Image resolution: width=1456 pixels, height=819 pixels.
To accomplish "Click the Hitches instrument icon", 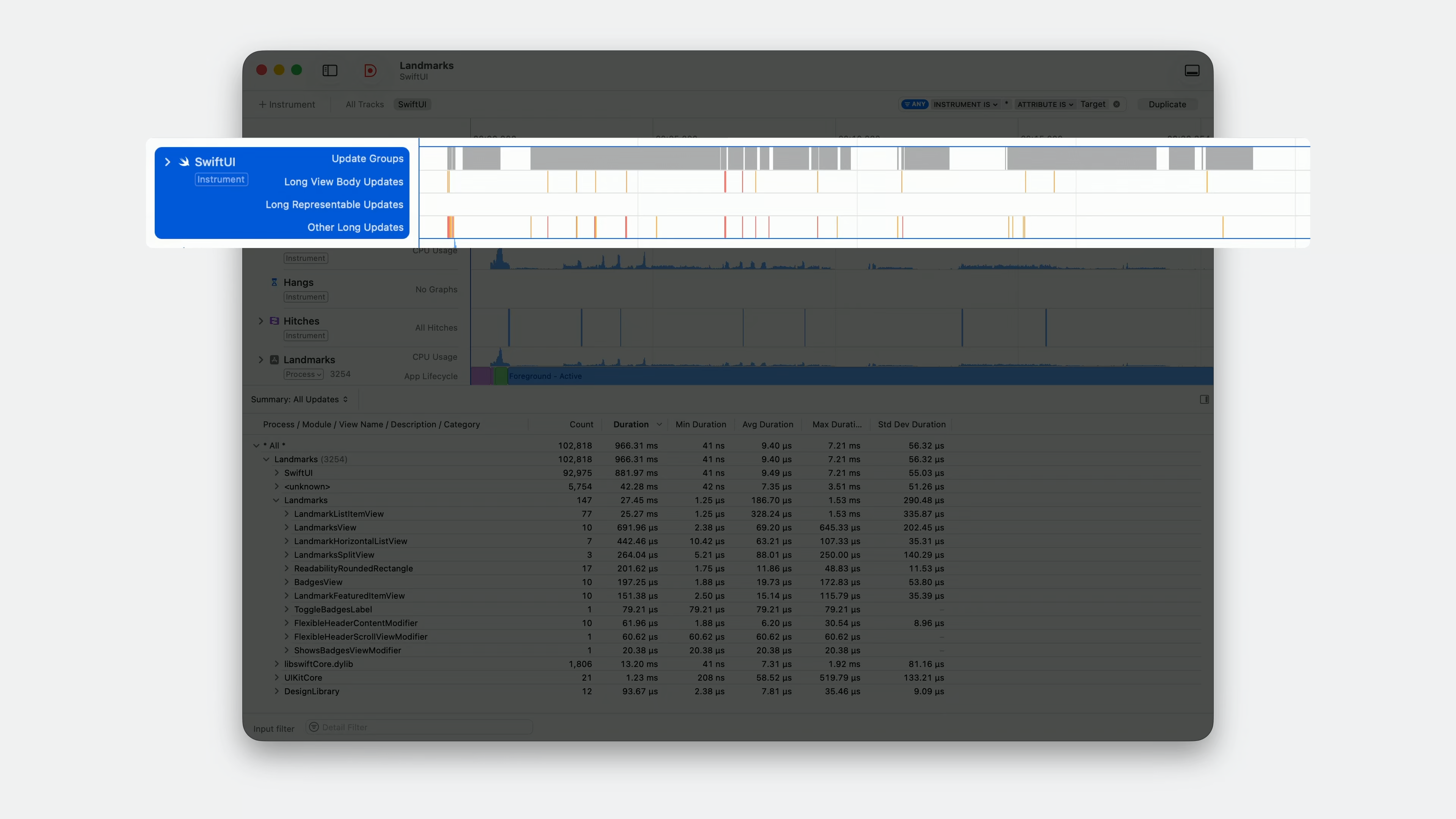I will [274, 321].
